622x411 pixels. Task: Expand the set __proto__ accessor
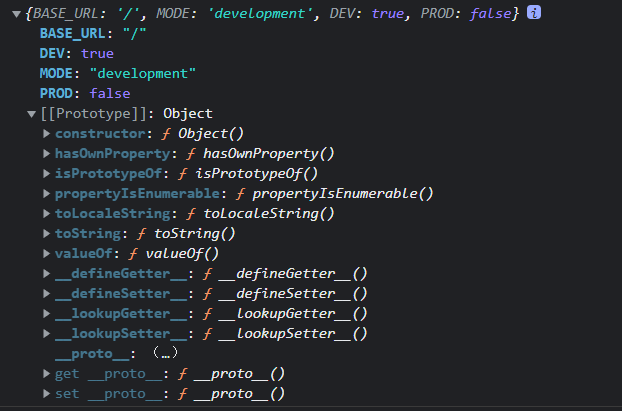point(47,394)
